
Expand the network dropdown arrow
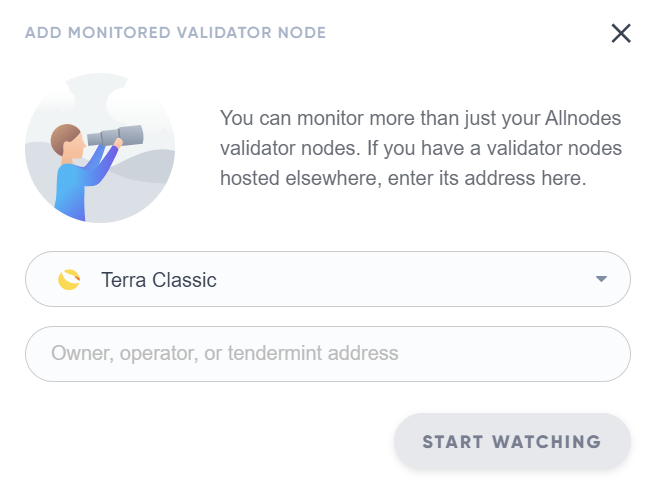point(601,279)
